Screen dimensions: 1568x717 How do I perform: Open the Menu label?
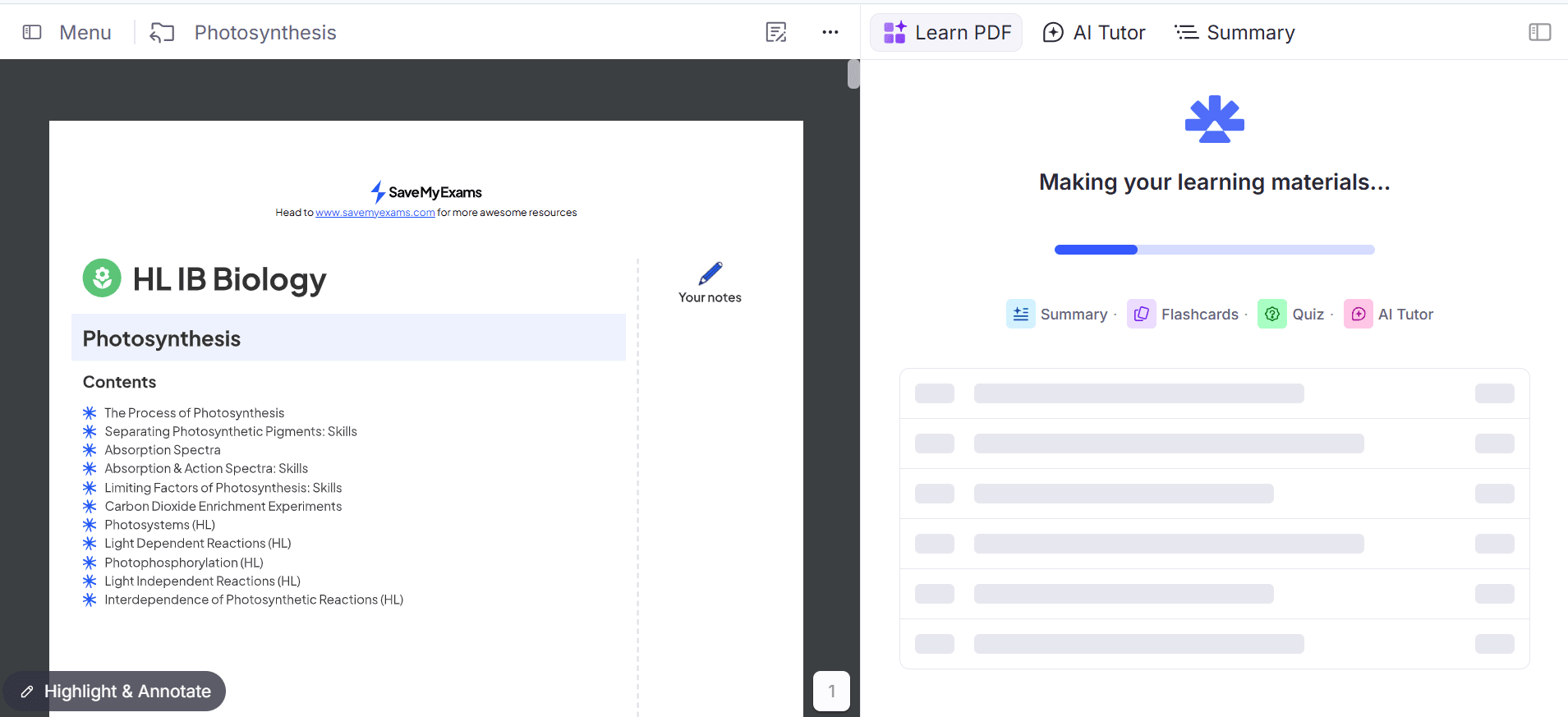85,32
